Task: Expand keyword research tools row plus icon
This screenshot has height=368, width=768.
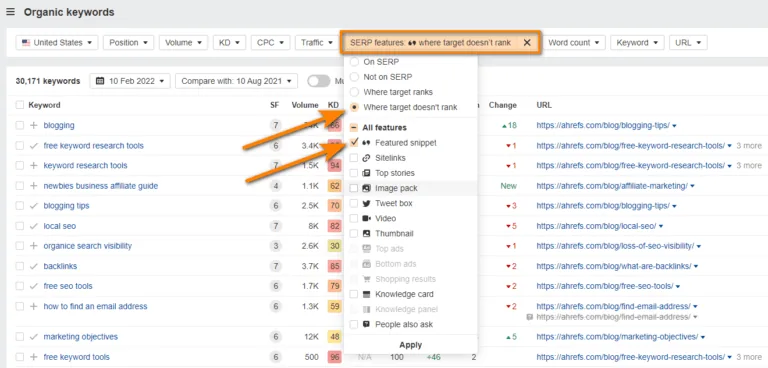Action: (x=33, y=166)
